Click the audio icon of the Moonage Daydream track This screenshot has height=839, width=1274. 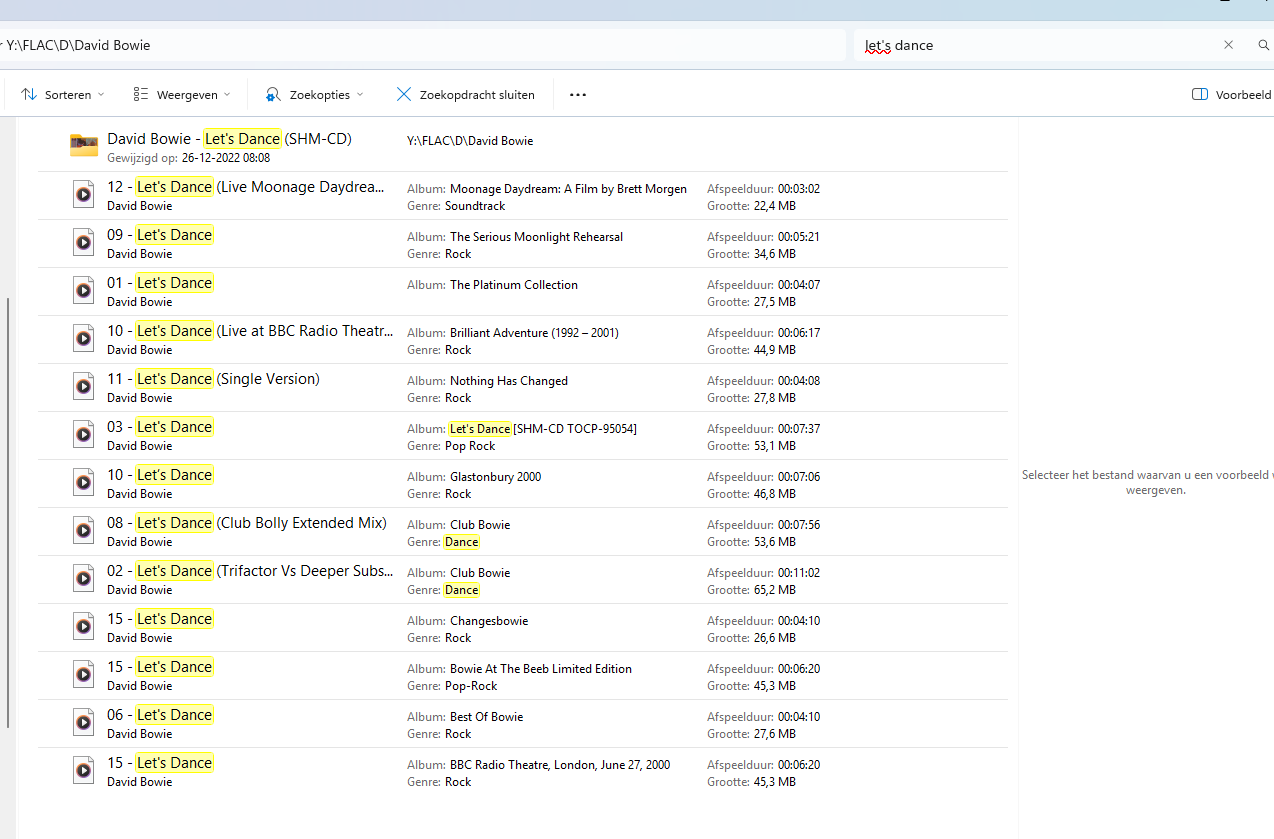click(x=84, y=195)
